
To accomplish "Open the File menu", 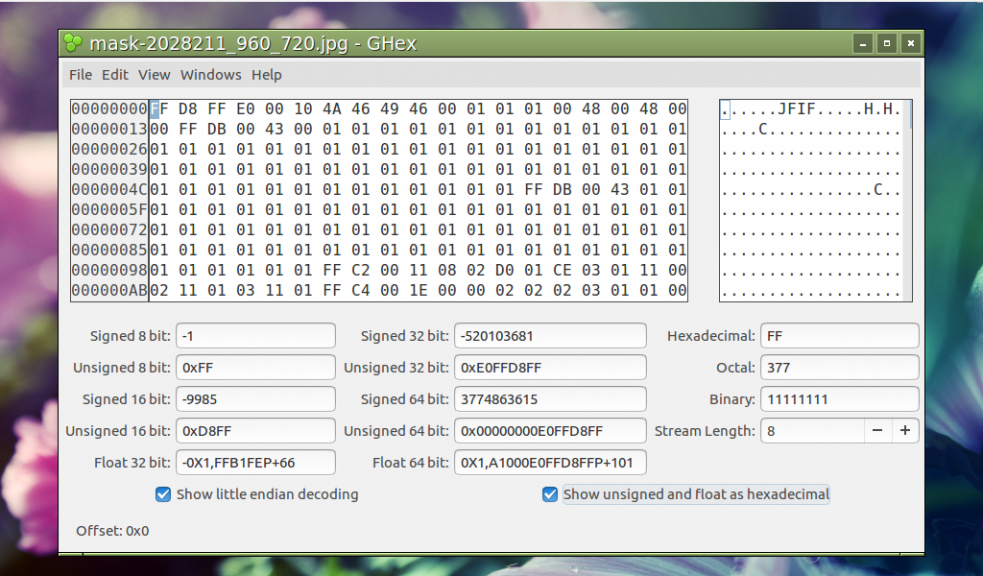I will tap(80, 75).
